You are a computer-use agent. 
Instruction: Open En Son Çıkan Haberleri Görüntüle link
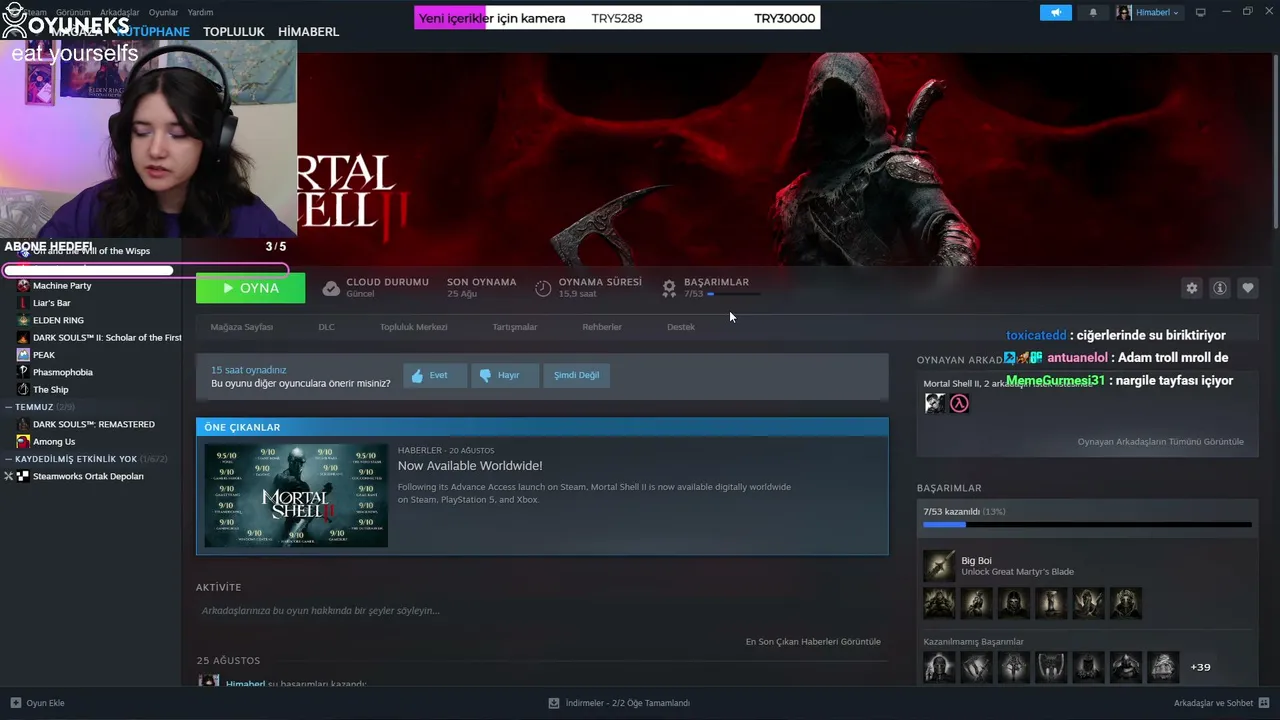(813, 642)
